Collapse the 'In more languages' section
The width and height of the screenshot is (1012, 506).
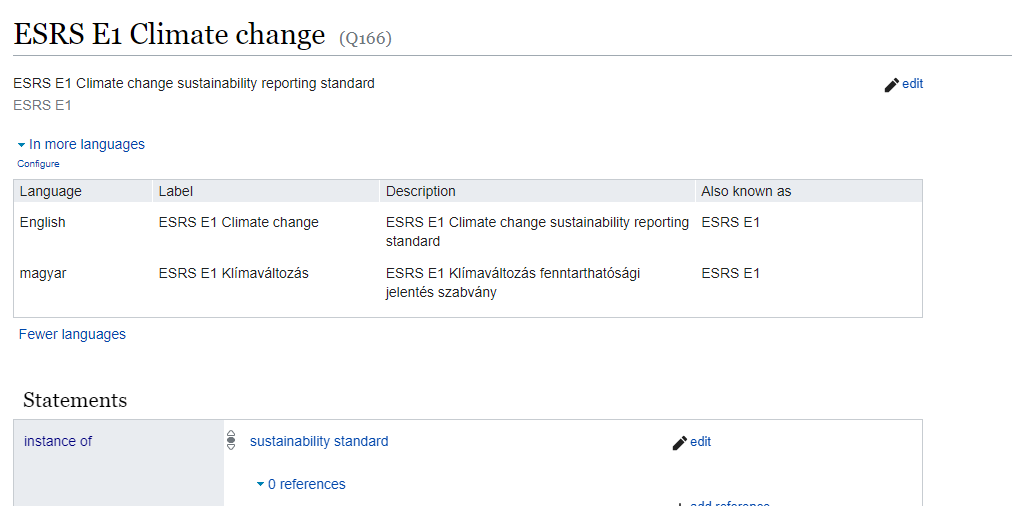(x=81, y=144)
